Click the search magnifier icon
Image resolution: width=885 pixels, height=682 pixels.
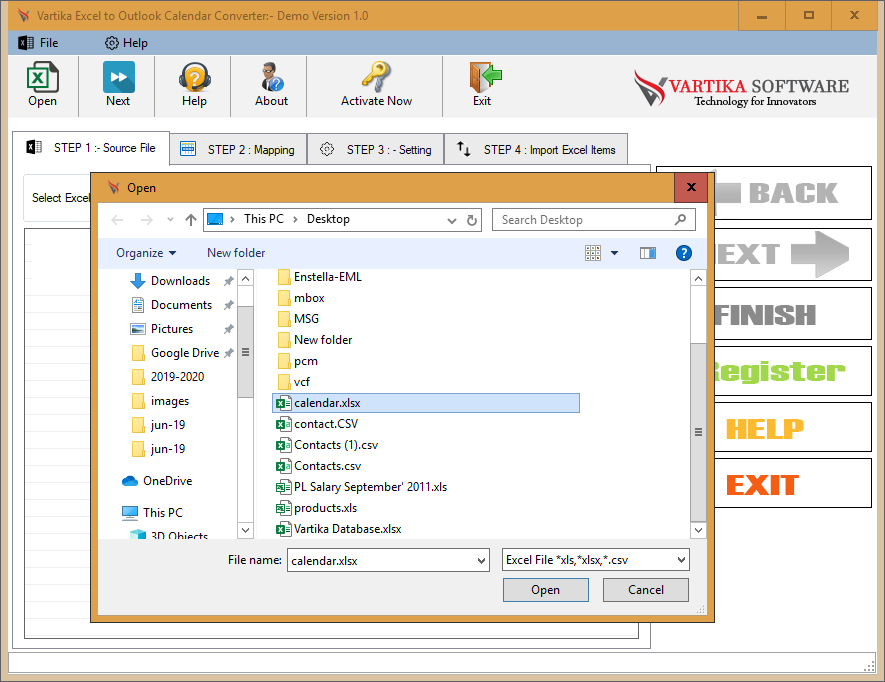681,220
